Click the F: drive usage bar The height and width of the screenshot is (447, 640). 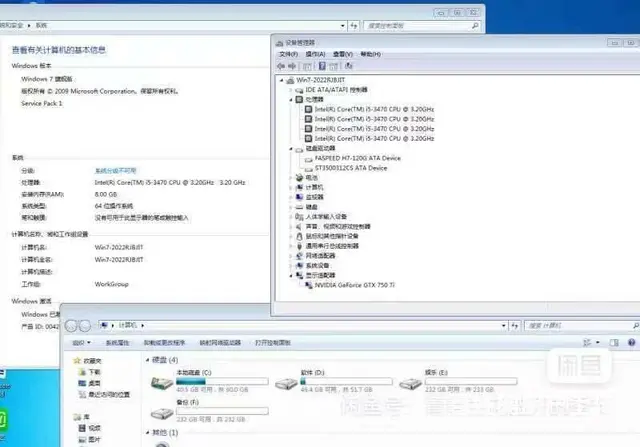[222, 411]
